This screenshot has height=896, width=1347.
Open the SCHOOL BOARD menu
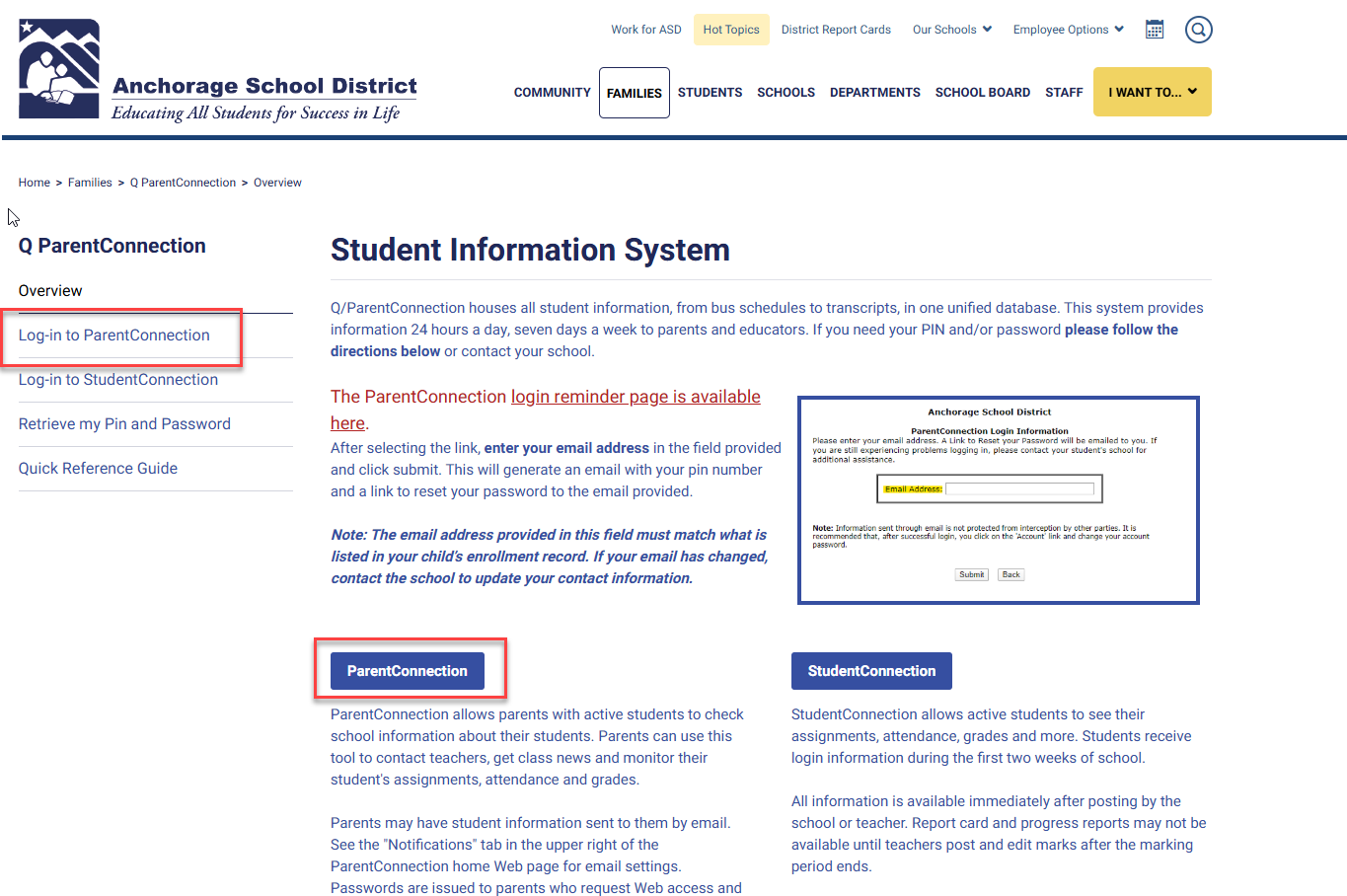tap(983, 93)
